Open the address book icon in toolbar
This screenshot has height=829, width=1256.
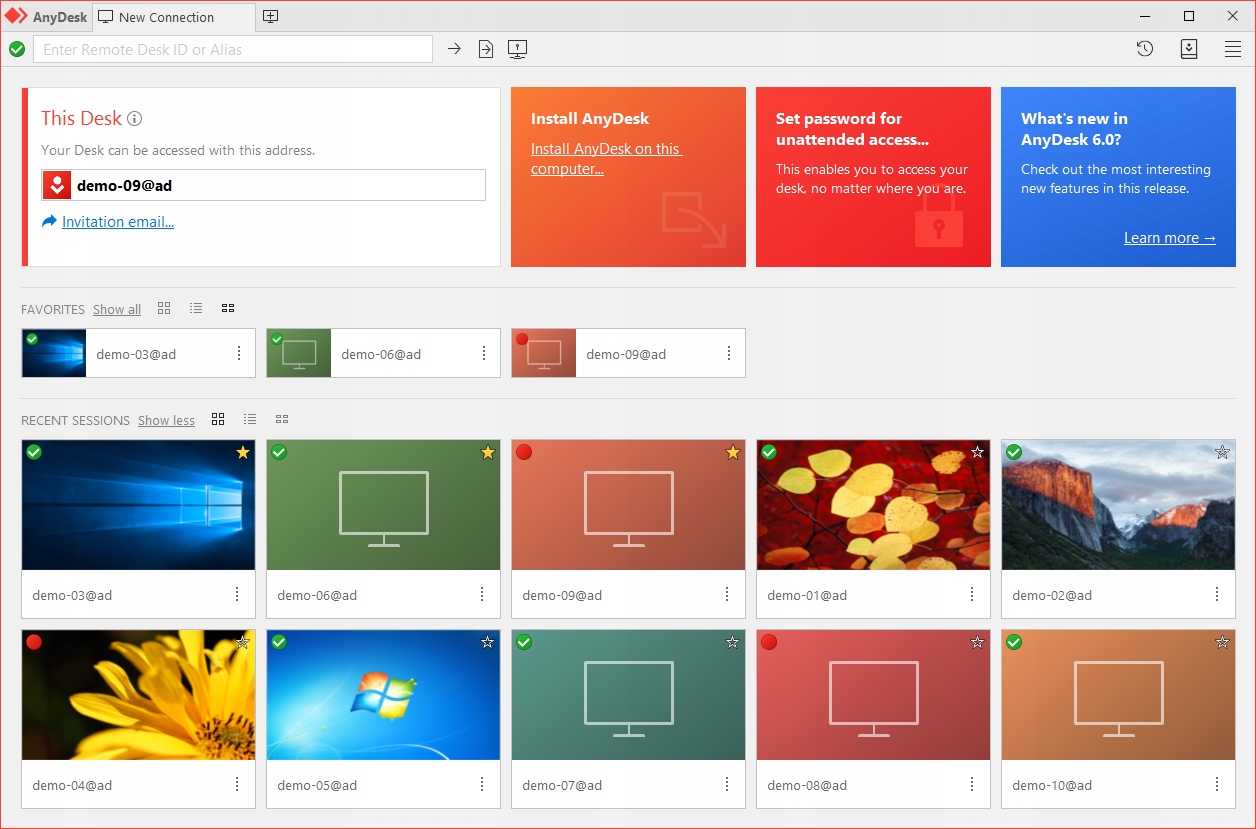pyautogui.click(x=1189, y=49)
